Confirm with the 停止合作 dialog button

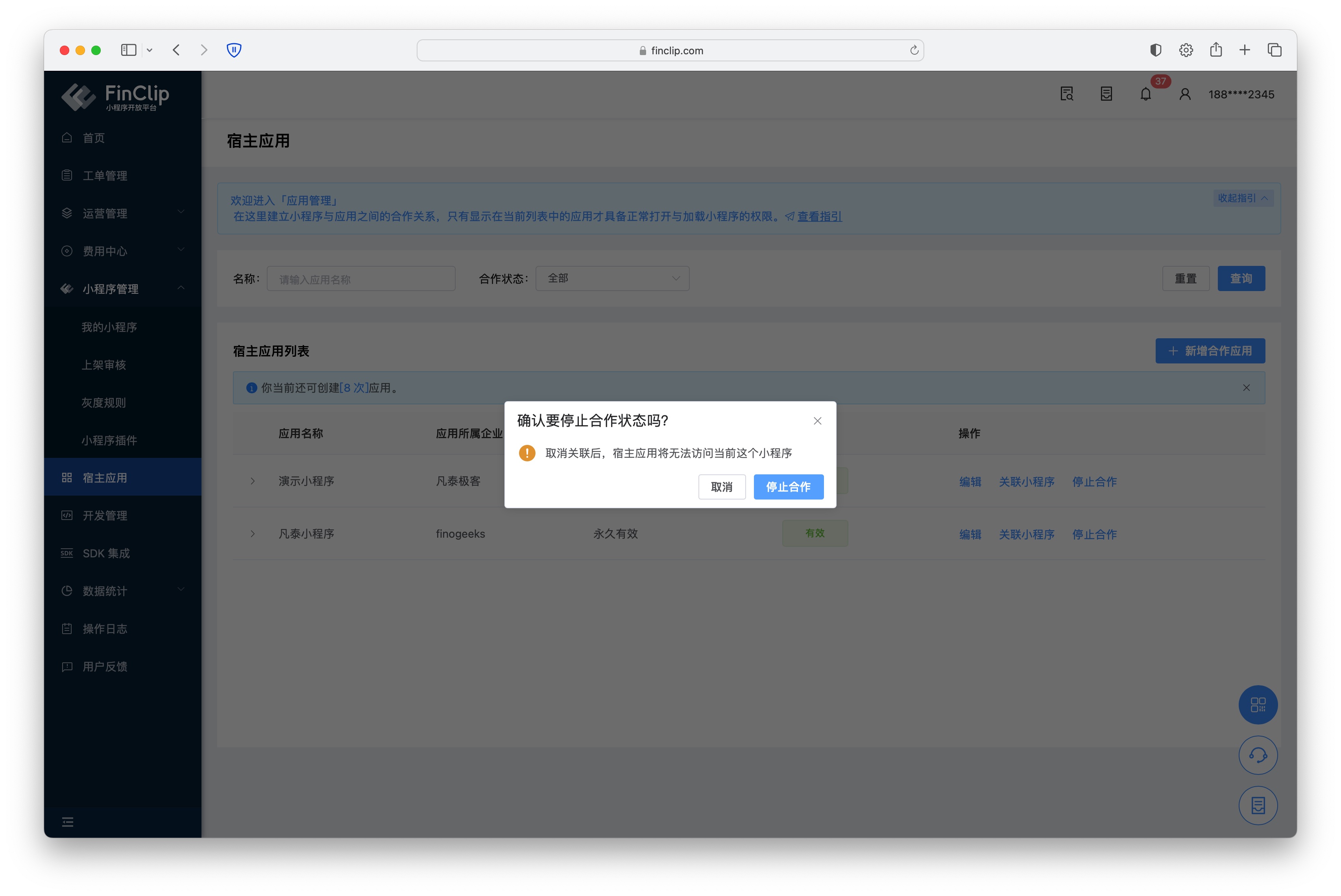point(788,487)
